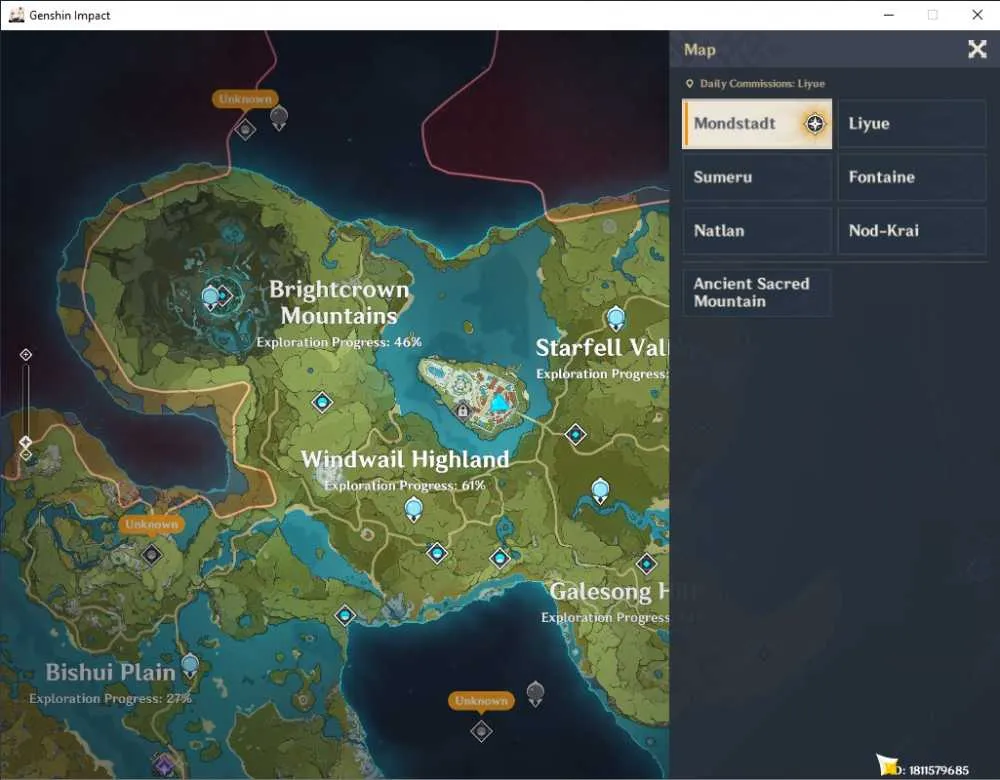This screenshot has height=780, width=1000.
Task: Select teleport waypoint below Brightcrown Mountains
Action: pos(322,402)
